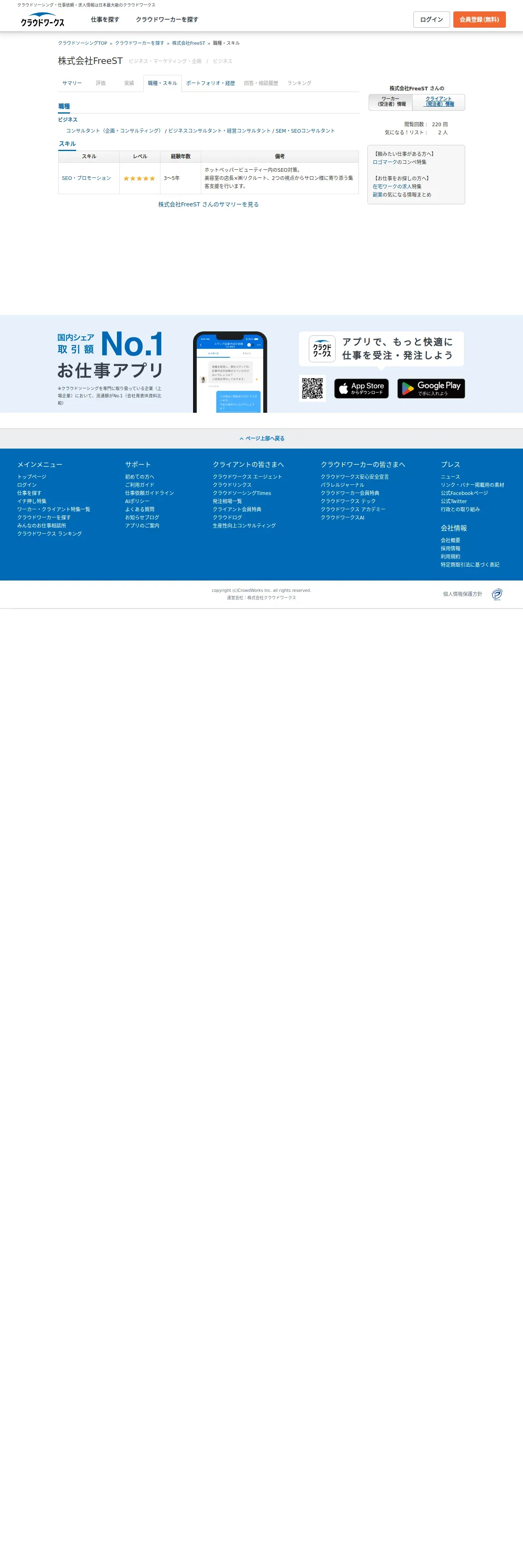
Task: Switch to the 実績 tab
Action: coord(129,83)
